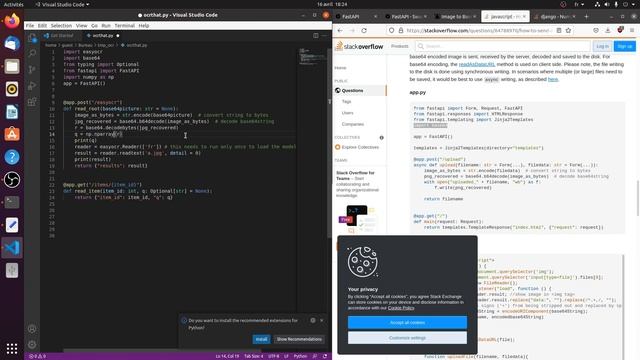The image size is (640, 360).
Task: Split the VS Code editor right
Action: (316, 36)
